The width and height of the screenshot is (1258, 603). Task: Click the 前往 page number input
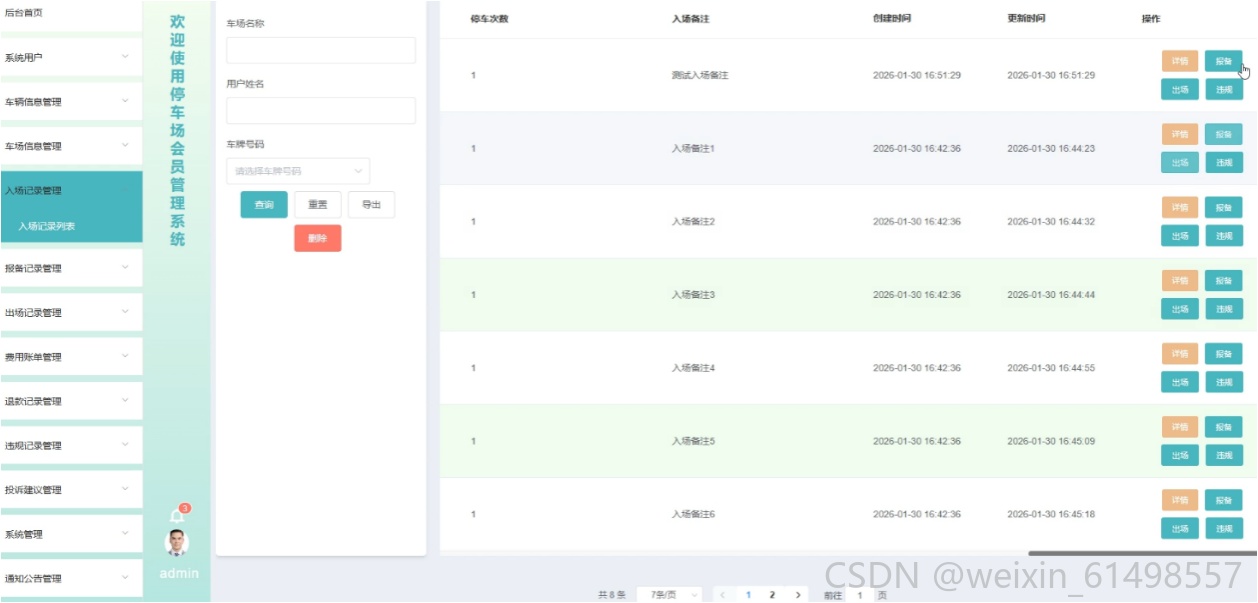[859, 595]
